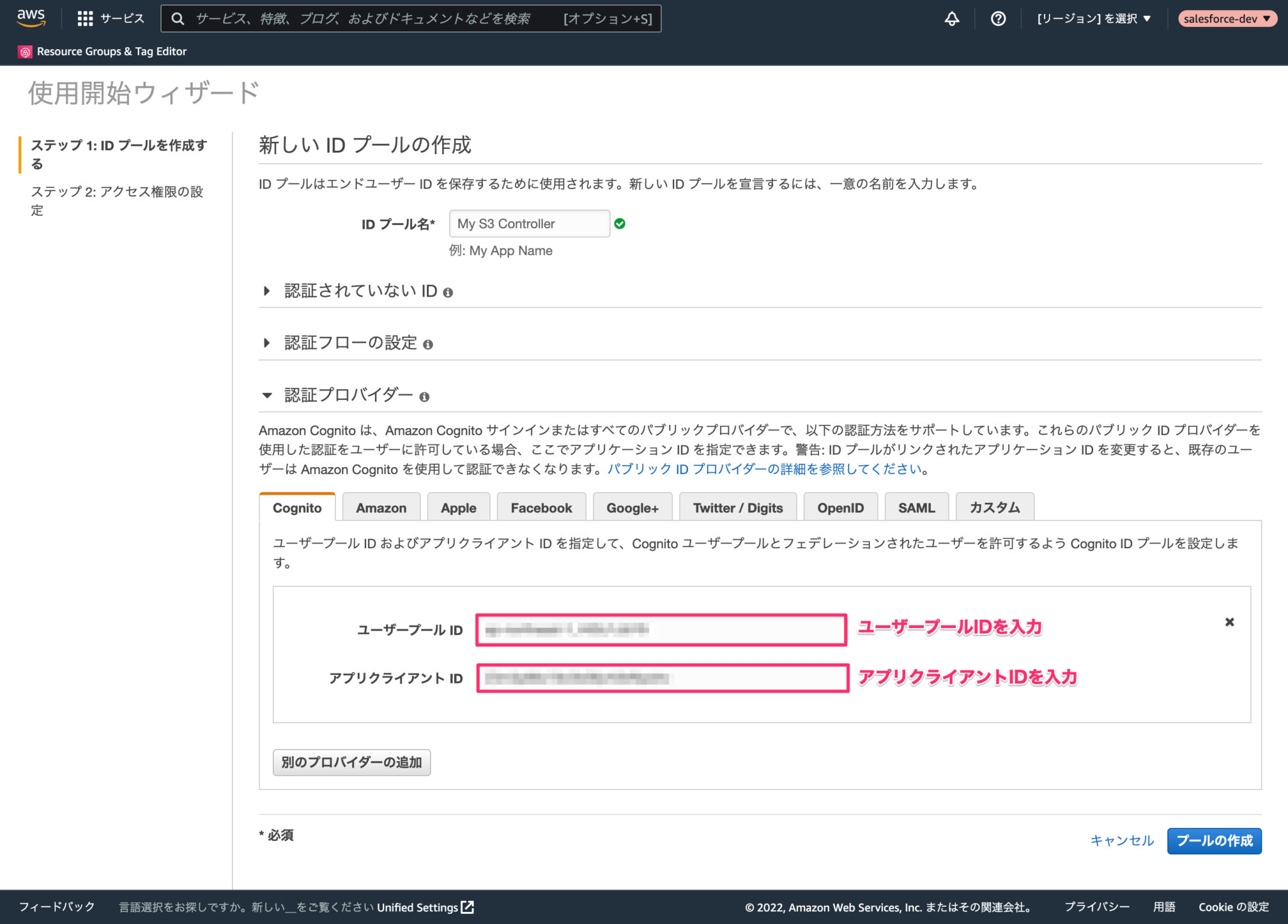Click the プールの作成 button
1288x924 pixels.
pyautogui.click(x=1214, y=841)
